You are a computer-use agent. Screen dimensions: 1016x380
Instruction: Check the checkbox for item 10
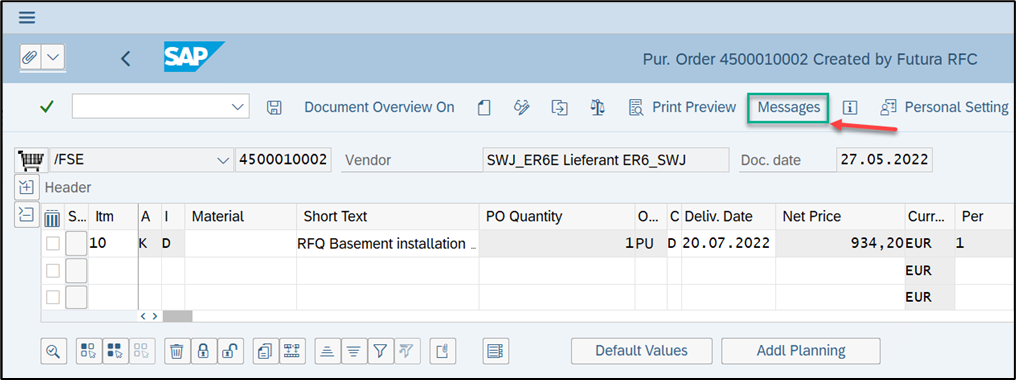53,244
